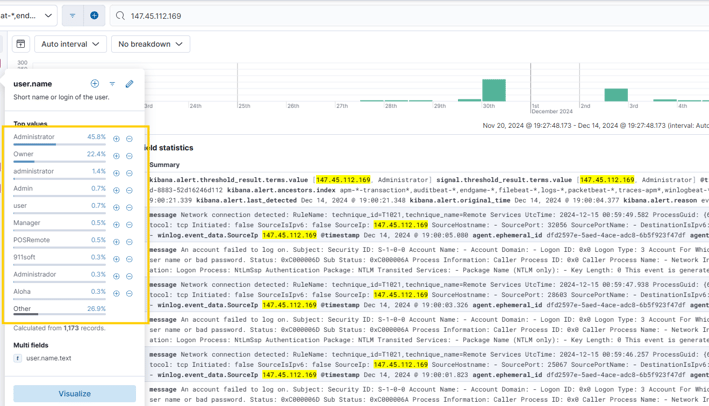Click the small histogram bar on the 3rd
Screen dimensions: 709x406
tap(665, 100)
